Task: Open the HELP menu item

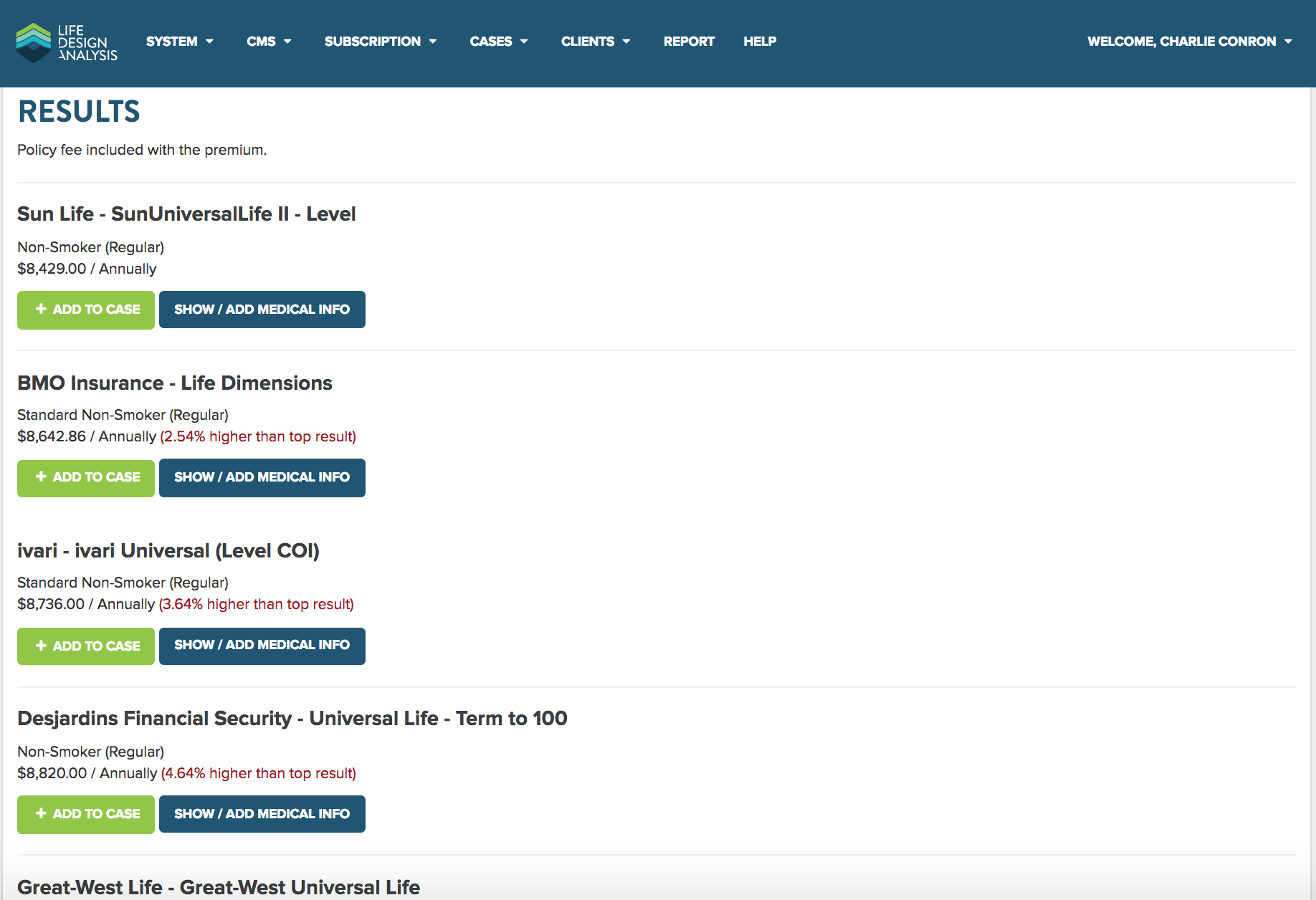Action: coord(760,42)
